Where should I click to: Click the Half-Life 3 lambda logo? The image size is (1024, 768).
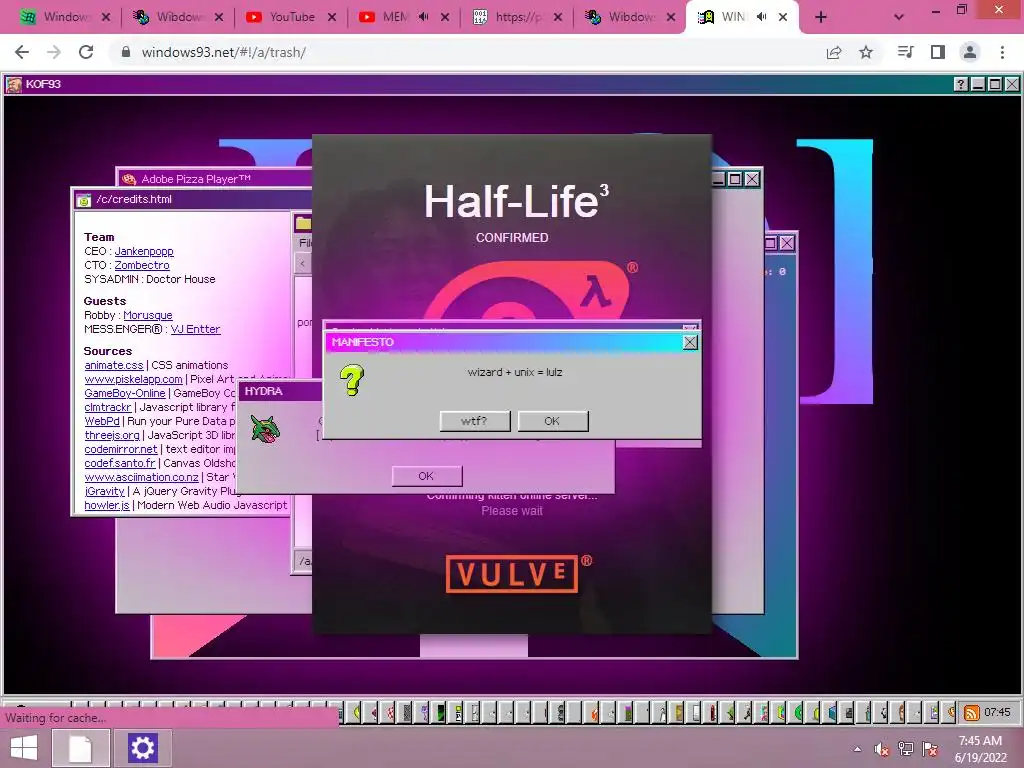tap(528, 291)
